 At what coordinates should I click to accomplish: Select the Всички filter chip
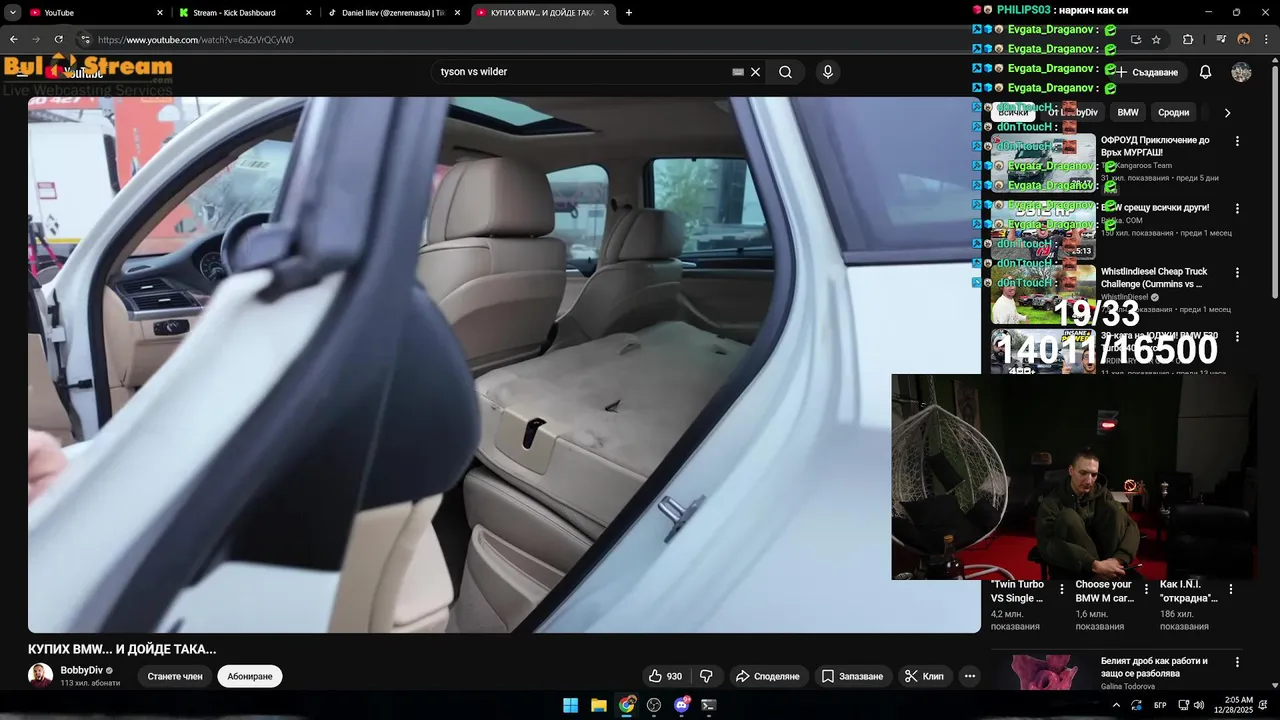[x=1013, y=113]
